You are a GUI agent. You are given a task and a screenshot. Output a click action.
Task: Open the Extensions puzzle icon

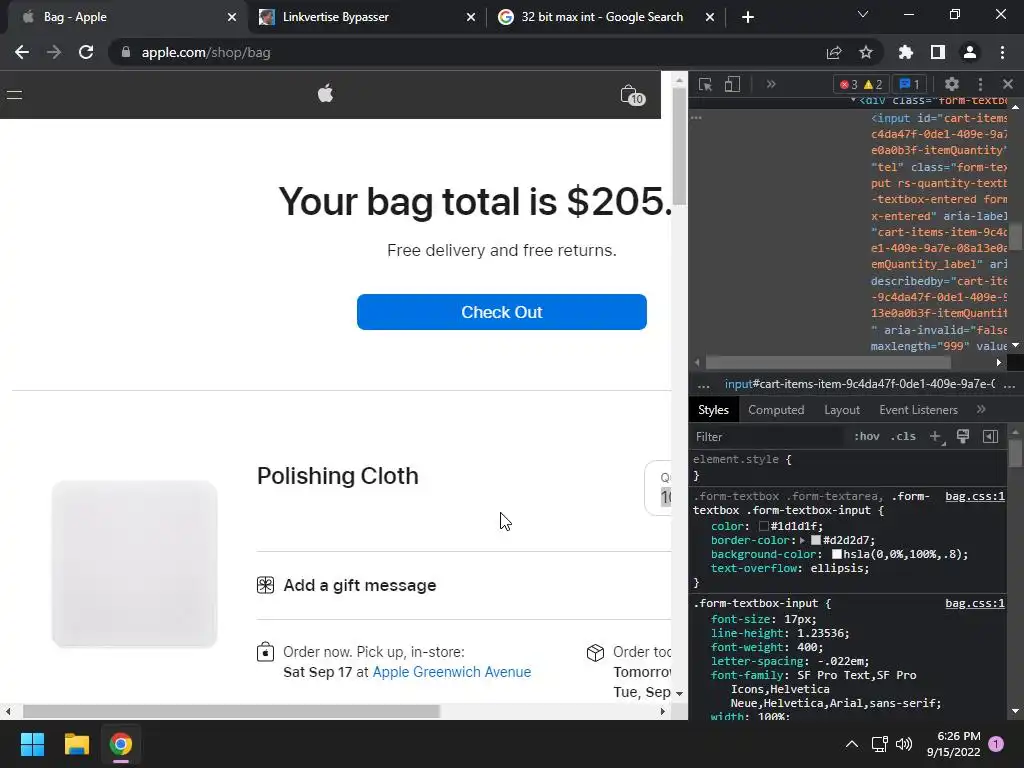906,52
